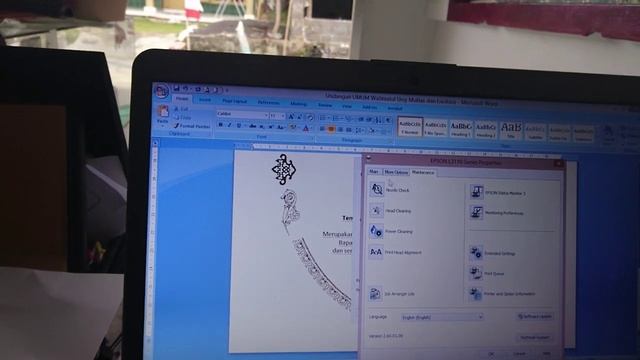640x360 pixels.
Task: Select the Maintenance tab
Action: [x=423, y=173]
